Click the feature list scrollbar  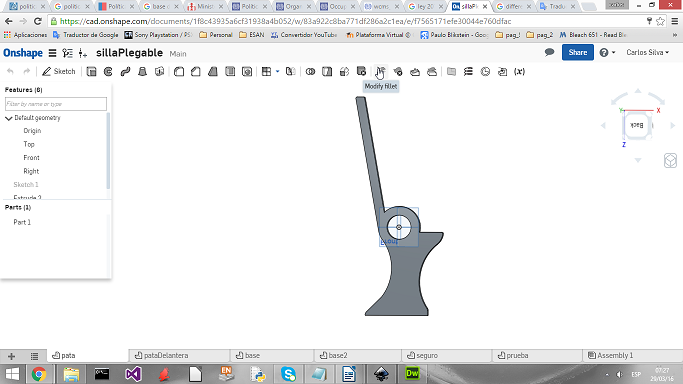coord(108,151)
